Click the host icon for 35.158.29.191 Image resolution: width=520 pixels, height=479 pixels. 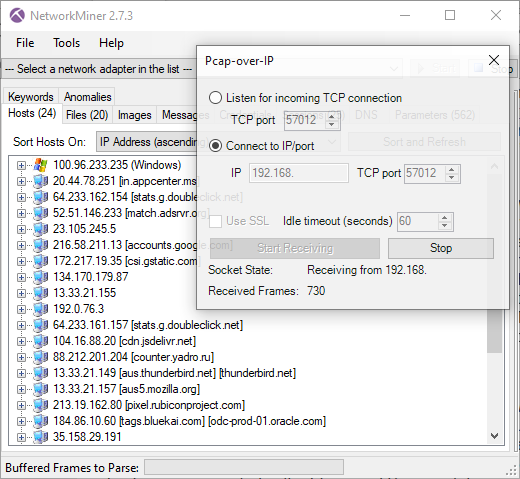pos(41,437)
